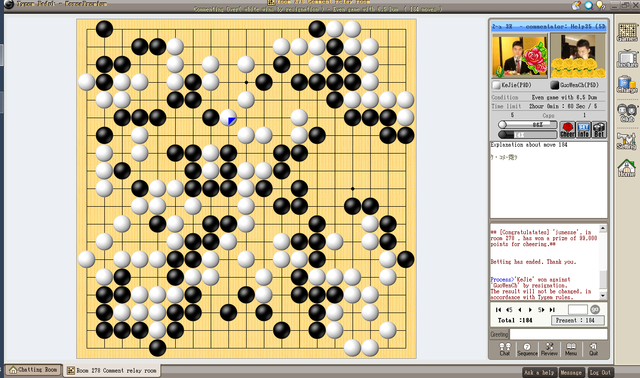This screenshot has width=640, height=378.
Task: Click the Greeting button
Action: [x=500, y=334]
